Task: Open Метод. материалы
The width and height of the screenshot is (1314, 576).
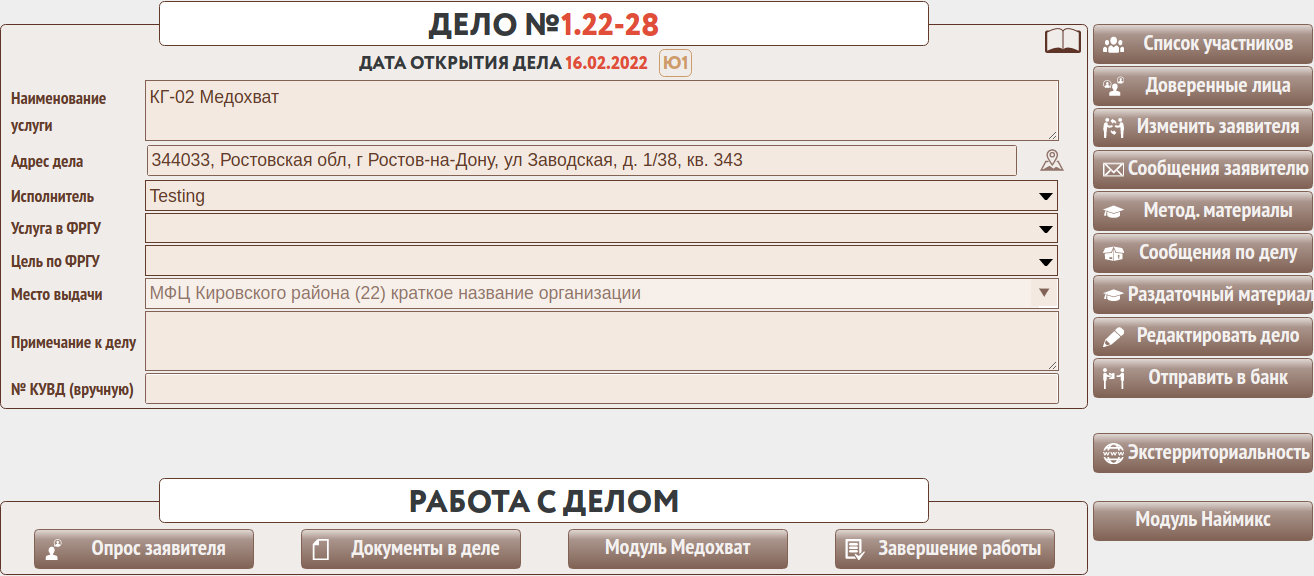Action: click(1203, 211)
